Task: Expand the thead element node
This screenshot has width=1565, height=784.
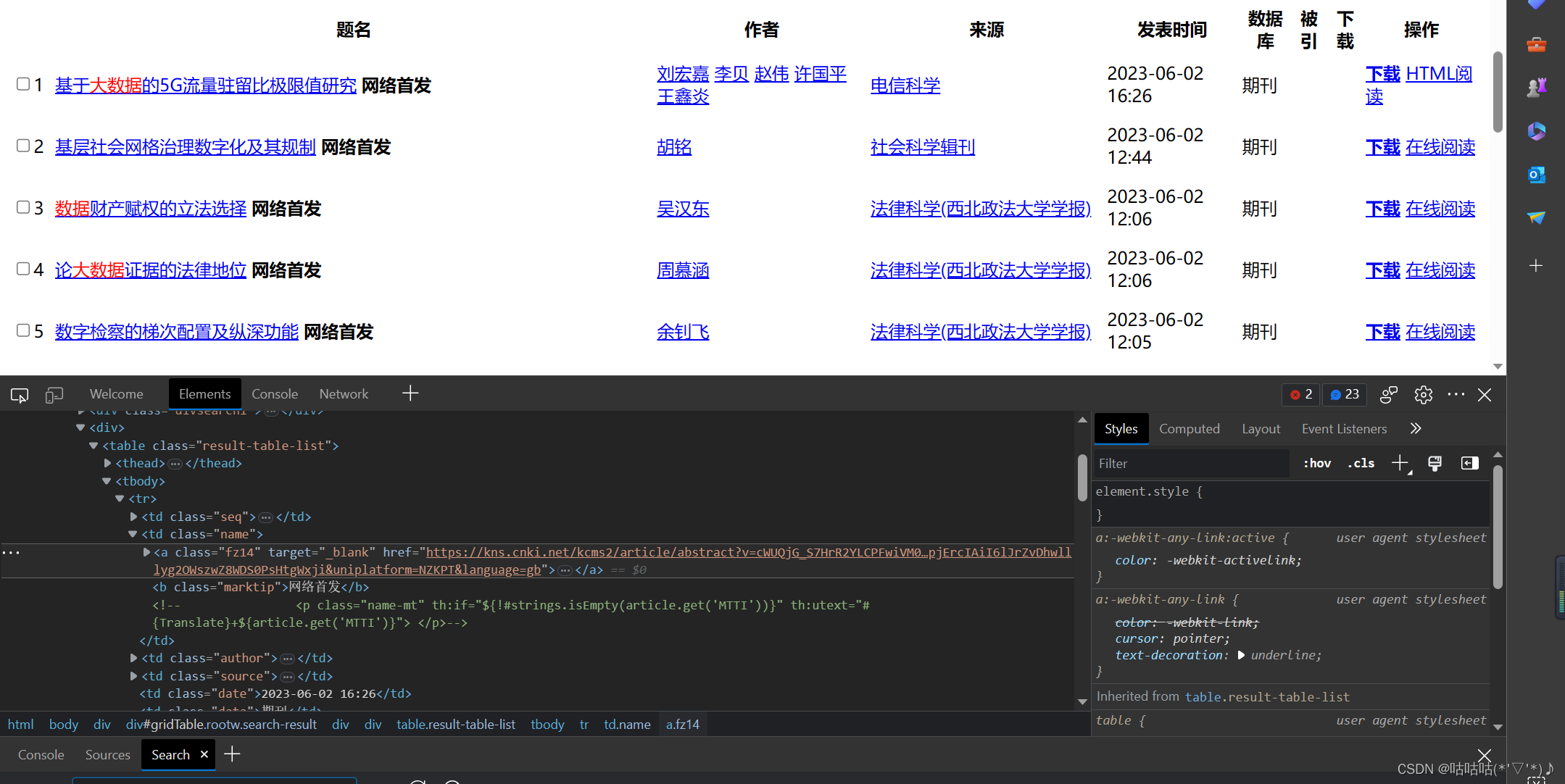Action: [x=107, y=463]
